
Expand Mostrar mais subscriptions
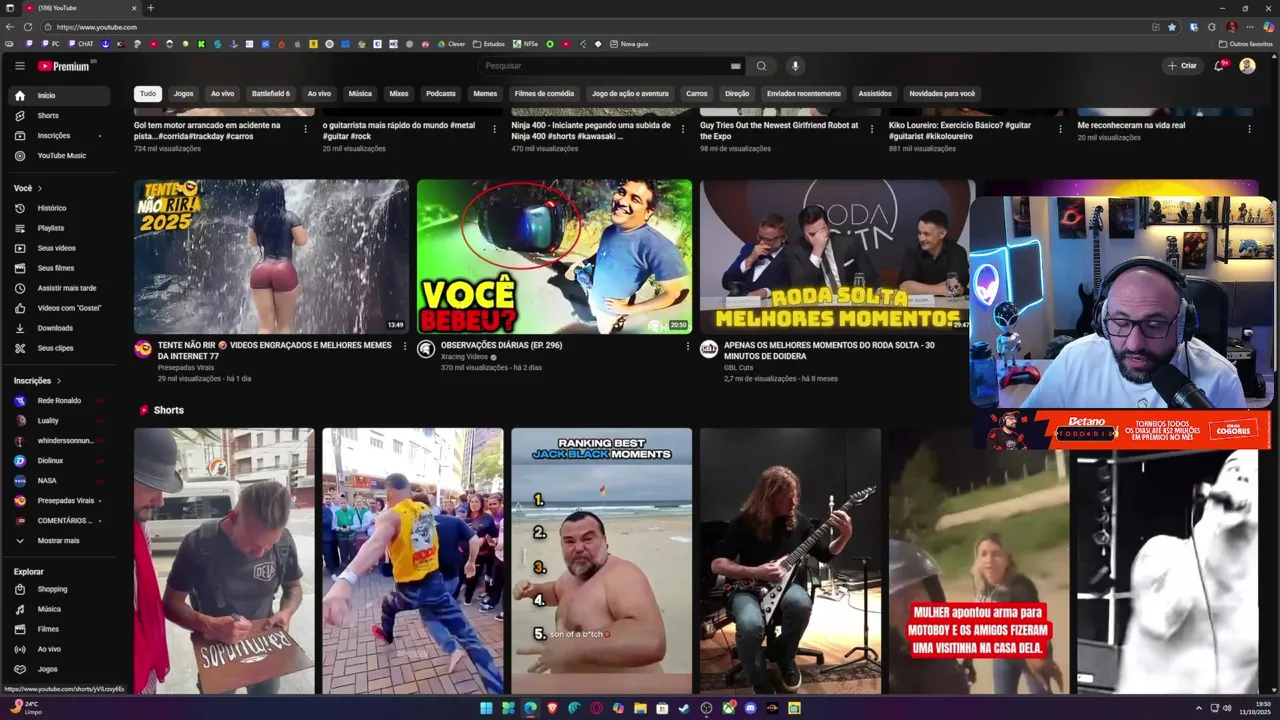(60, 541)
